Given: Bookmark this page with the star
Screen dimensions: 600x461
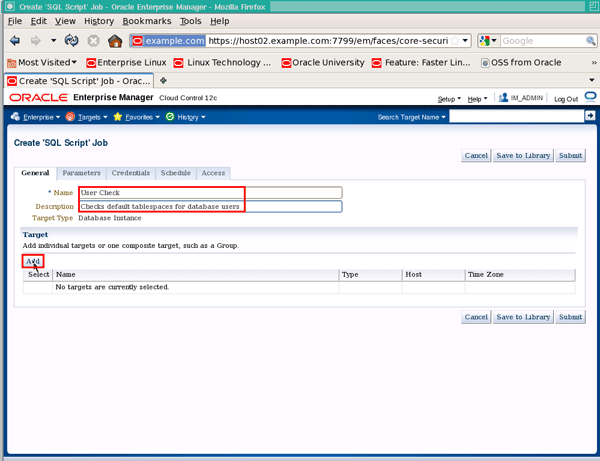Looking at the screenshot, I should [455, 41].
